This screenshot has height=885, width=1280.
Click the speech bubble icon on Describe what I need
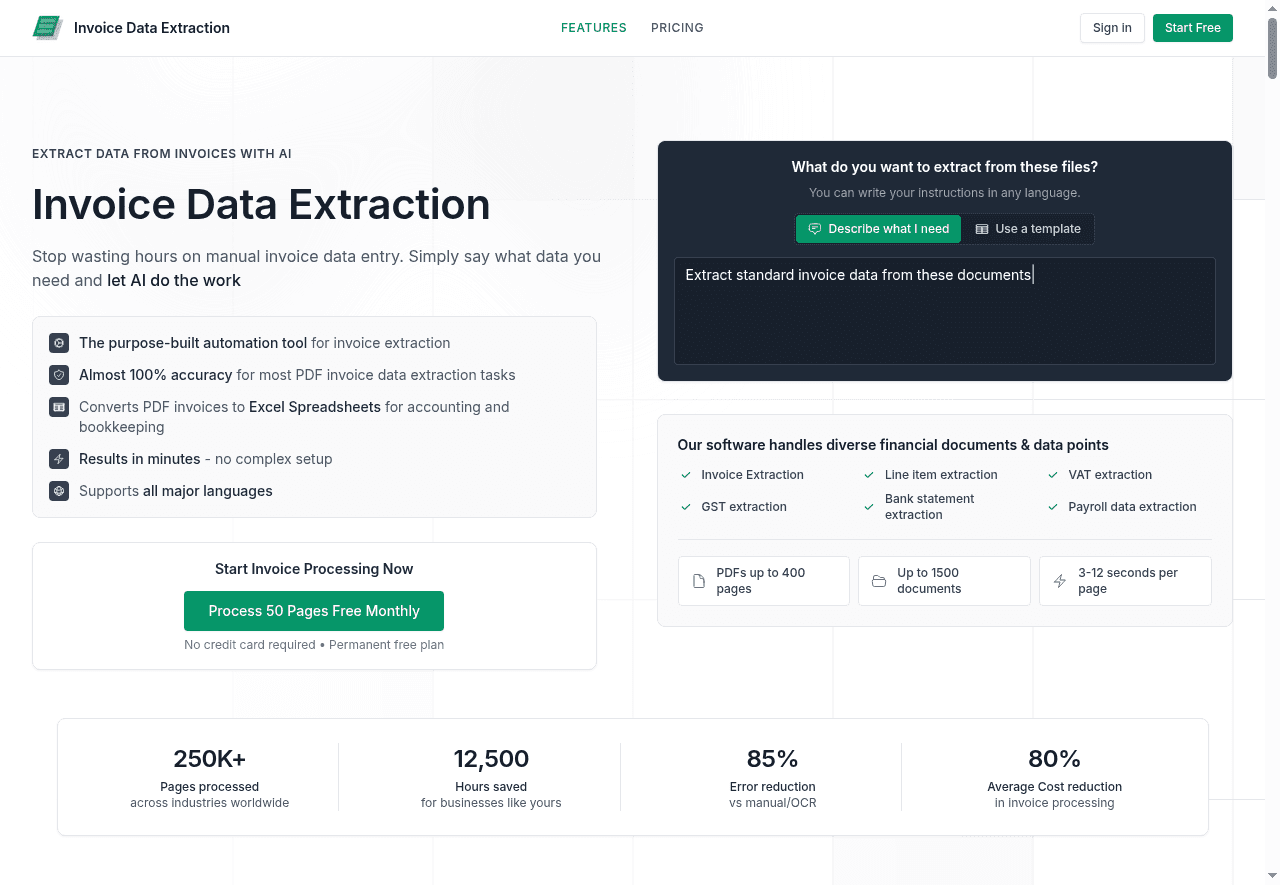(813, 229)
